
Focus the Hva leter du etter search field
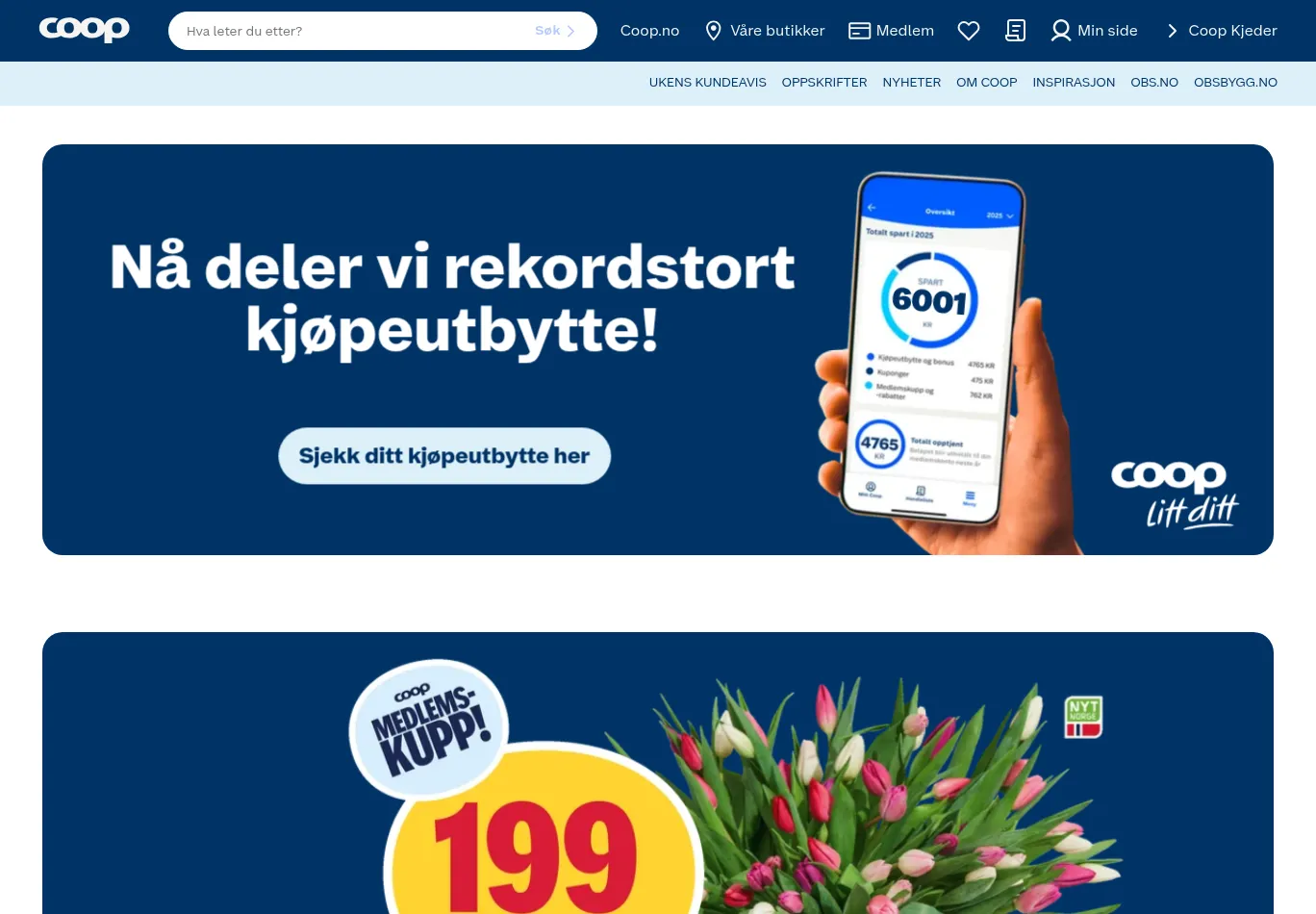(356, 31)
